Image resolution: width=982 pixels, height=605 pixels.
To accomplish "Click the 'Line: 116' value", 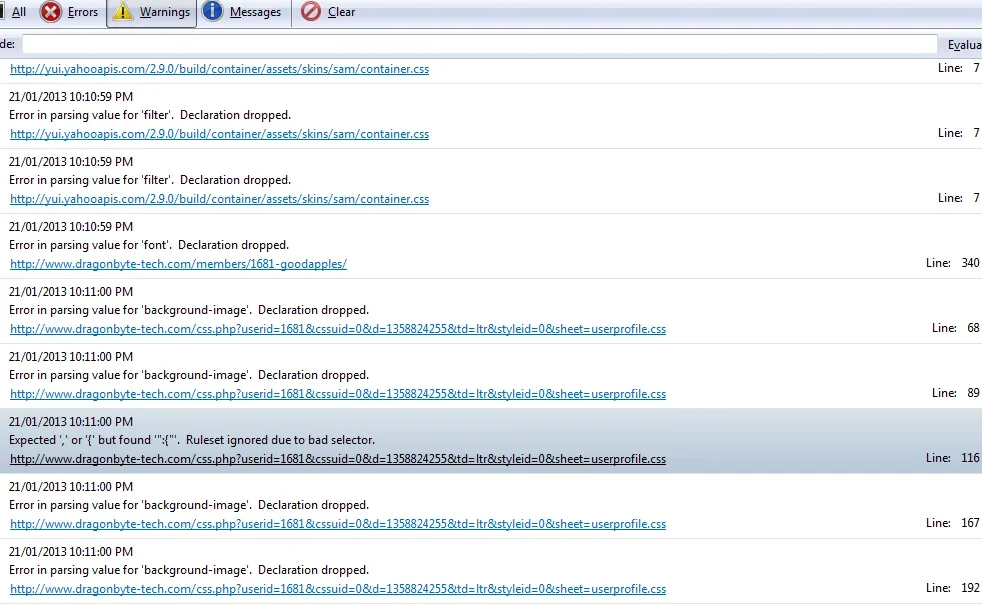I will tap(953, 458).
